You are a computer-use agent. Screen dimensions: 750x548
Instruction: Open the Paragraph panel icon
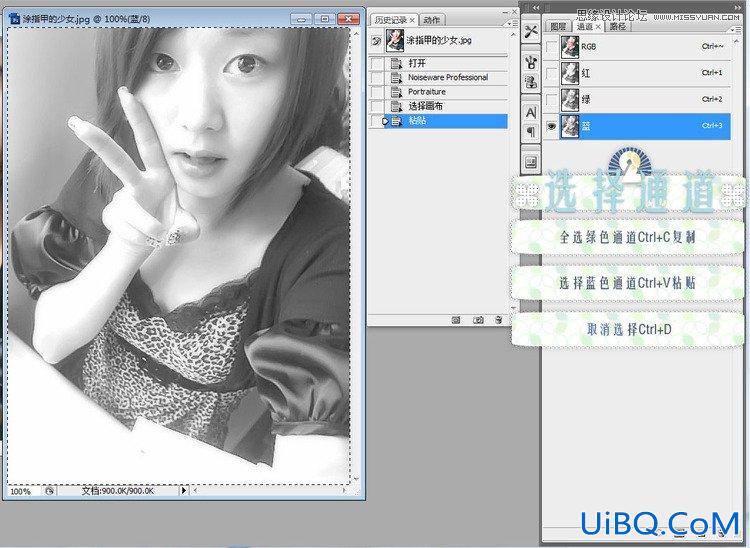[x=530, y=131]
